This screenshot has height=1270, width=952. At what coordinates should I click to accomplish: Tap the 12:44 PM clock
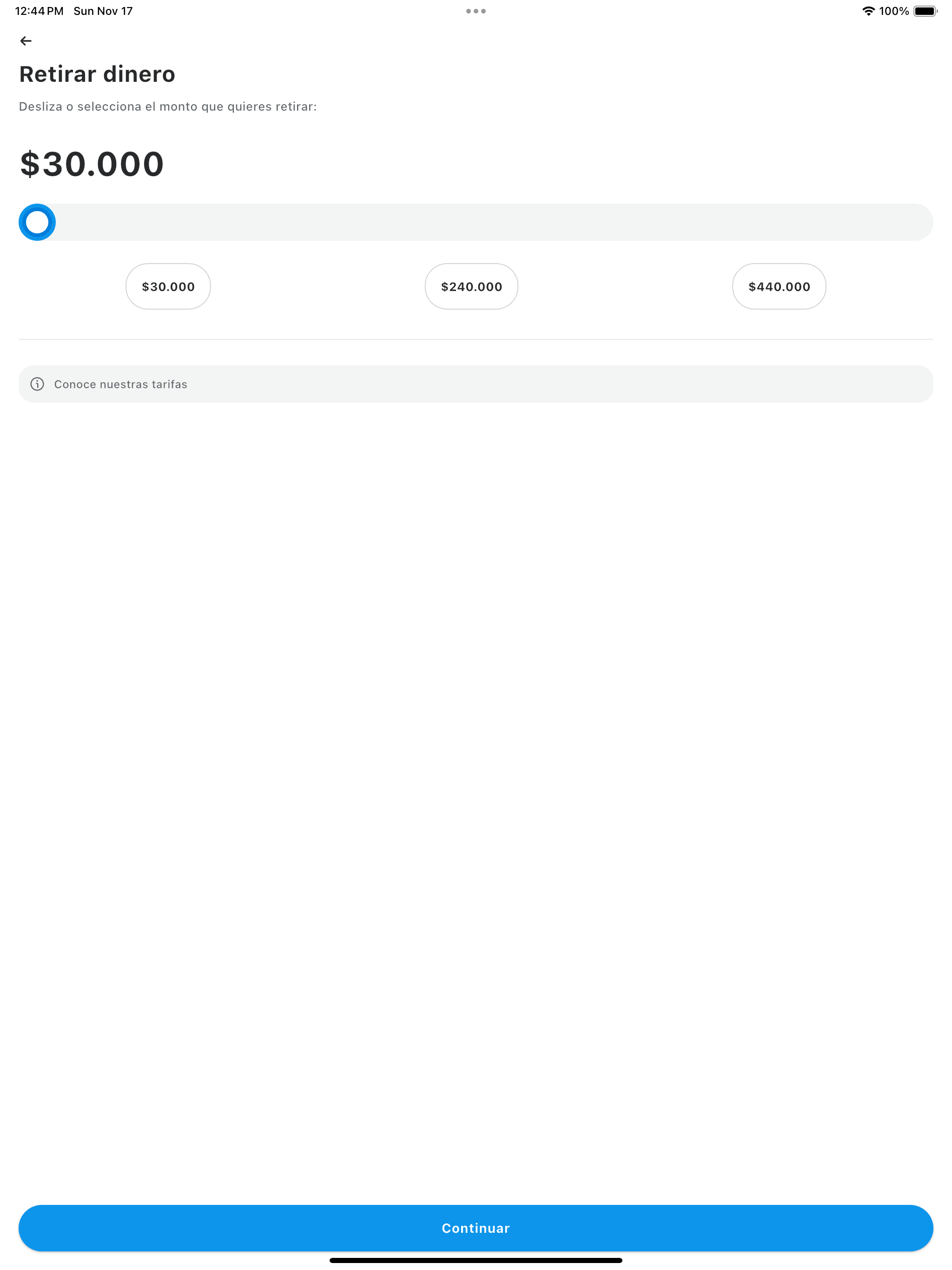click(x=39, y=11)
